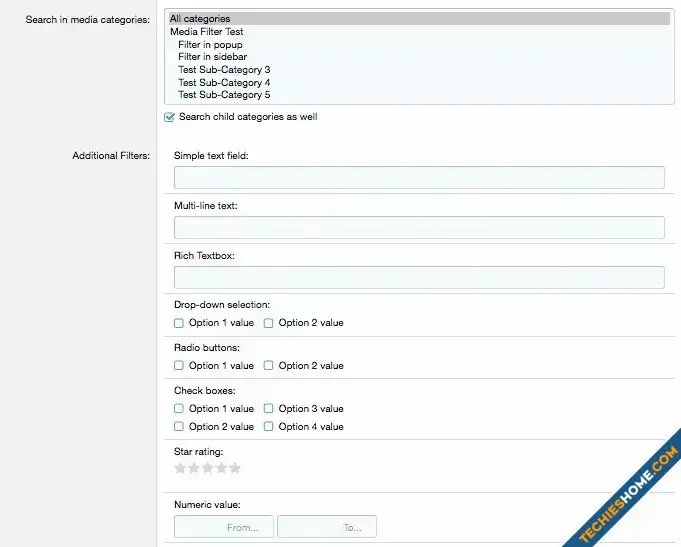Select Media Filter Test category
681x547 pixels.
pos(419,32)
